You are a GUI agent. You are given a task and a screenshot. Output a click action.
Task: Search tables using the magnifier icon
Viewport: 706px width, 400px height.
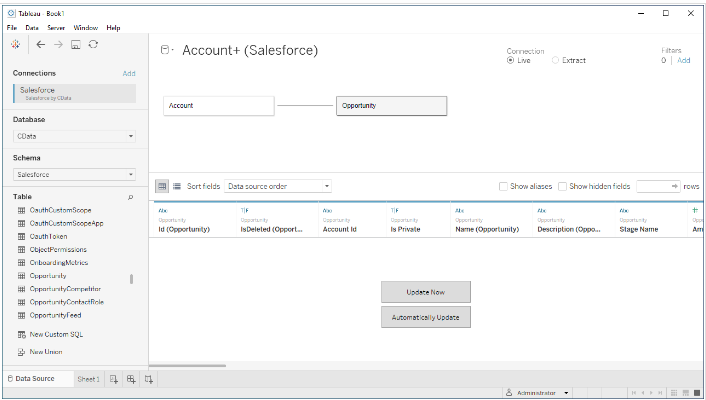(131, 197)
